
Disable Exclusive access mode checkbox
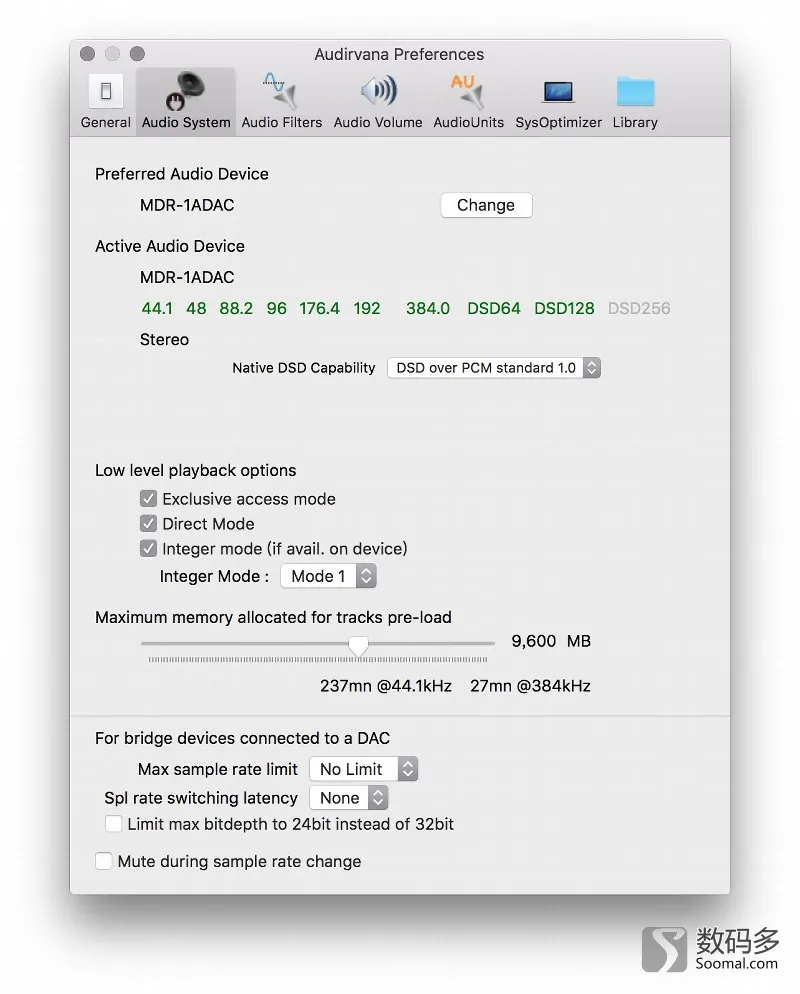(x=148, y=499)
